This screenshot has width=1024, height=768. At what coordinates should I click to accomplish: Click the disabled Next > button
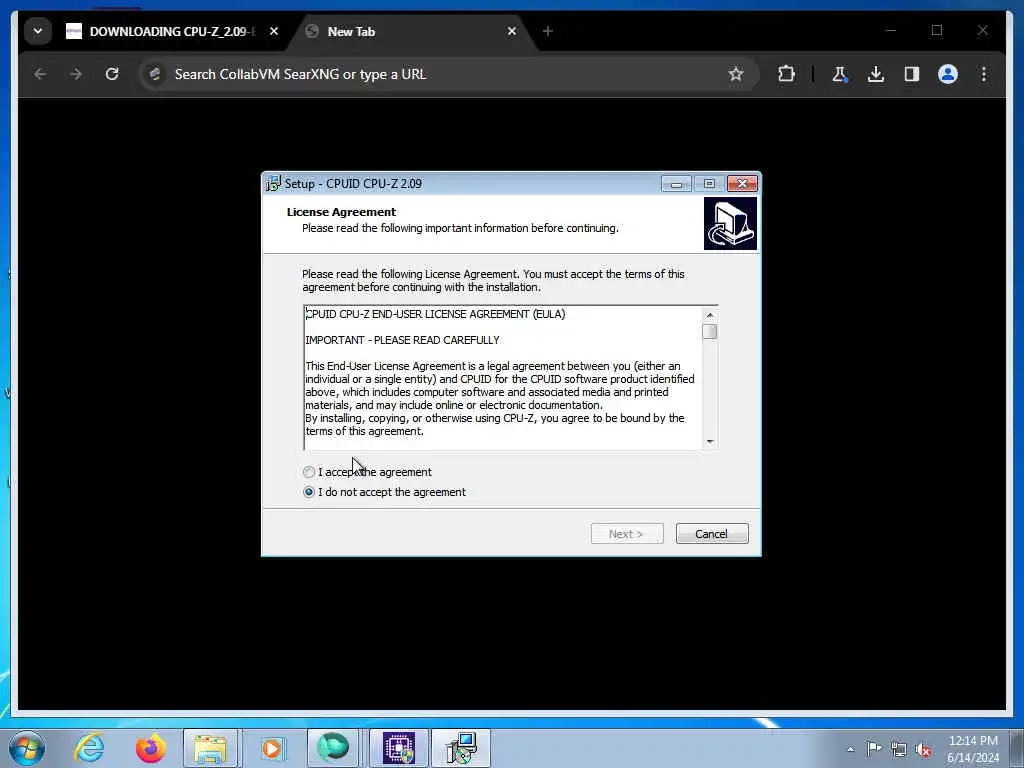click(x=627, y=534)
